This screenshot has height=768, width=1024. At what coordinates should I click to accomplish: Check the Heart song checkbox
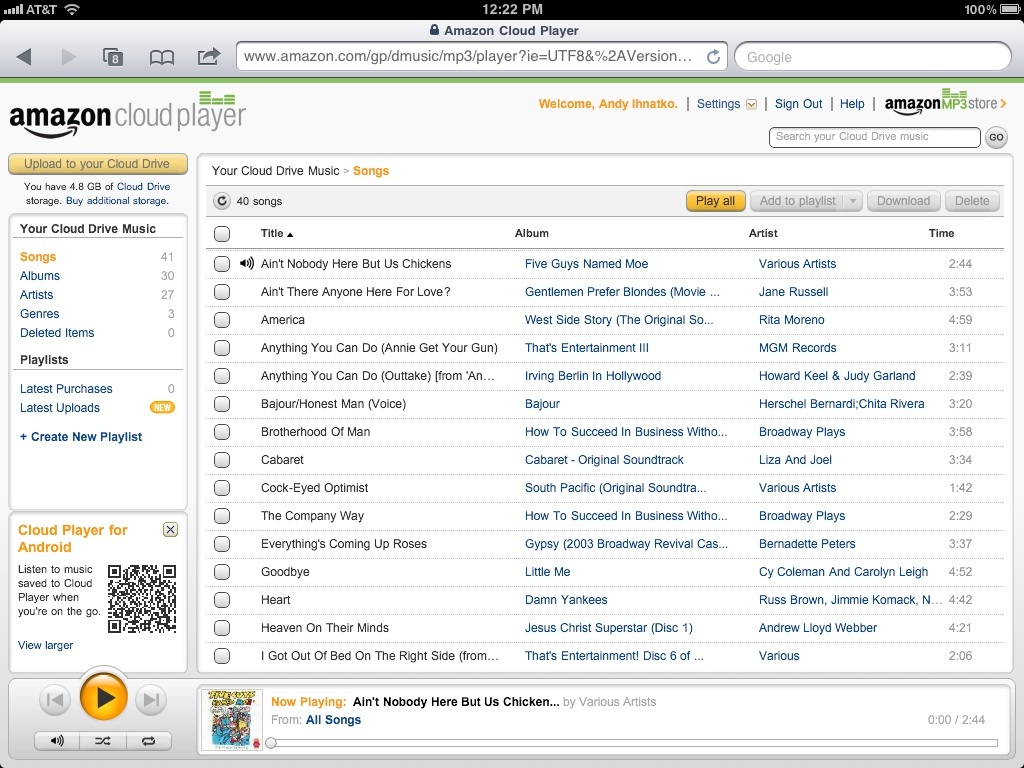coord(222,600)
